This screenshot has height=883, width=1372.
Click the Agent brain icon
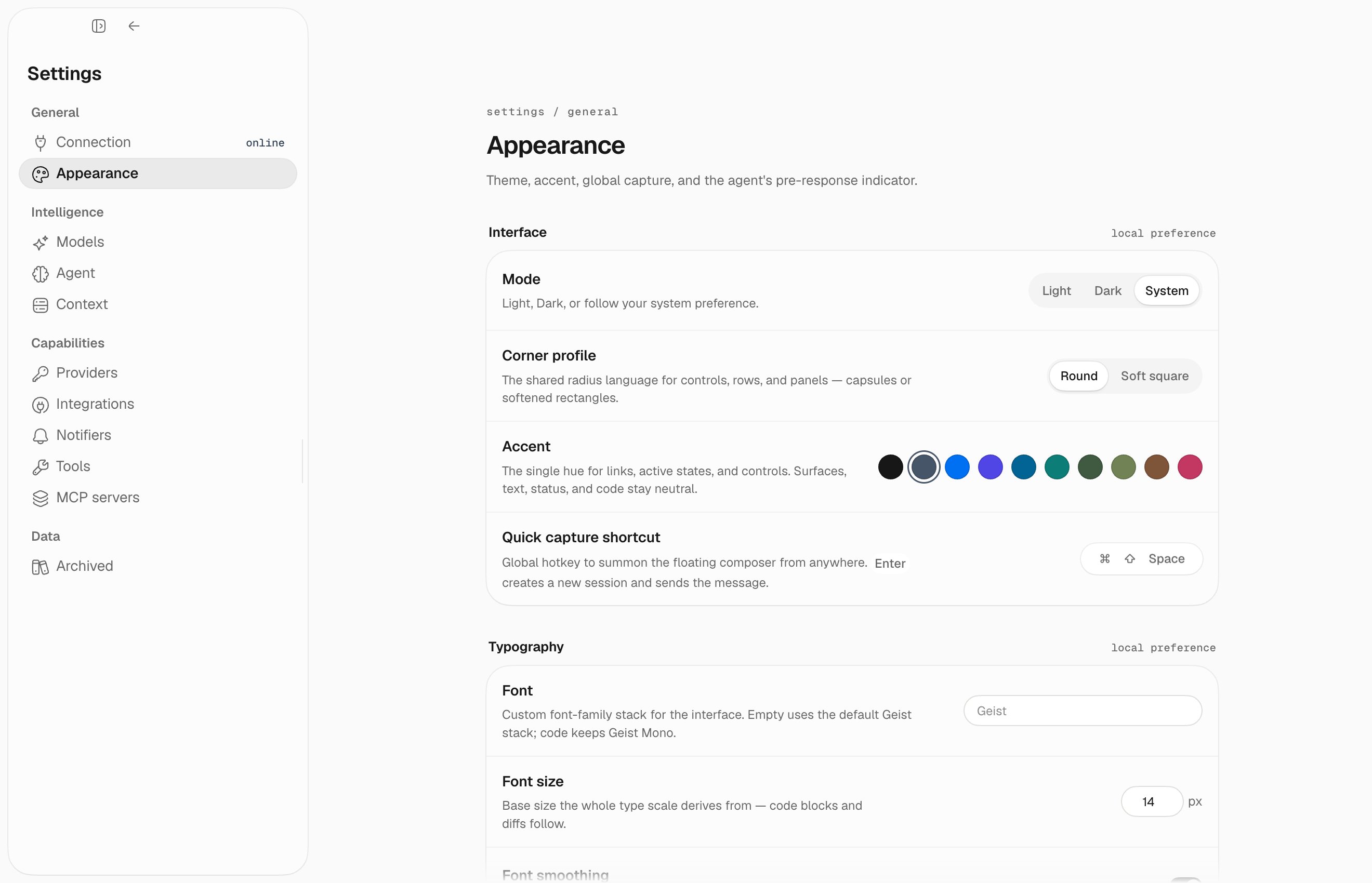point(40,274)
